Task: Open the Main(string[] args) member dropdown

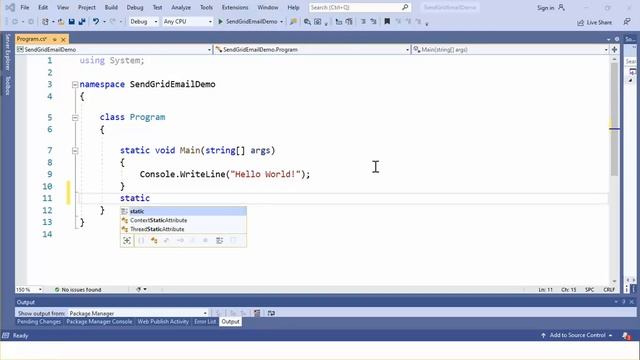Action: 510,49
